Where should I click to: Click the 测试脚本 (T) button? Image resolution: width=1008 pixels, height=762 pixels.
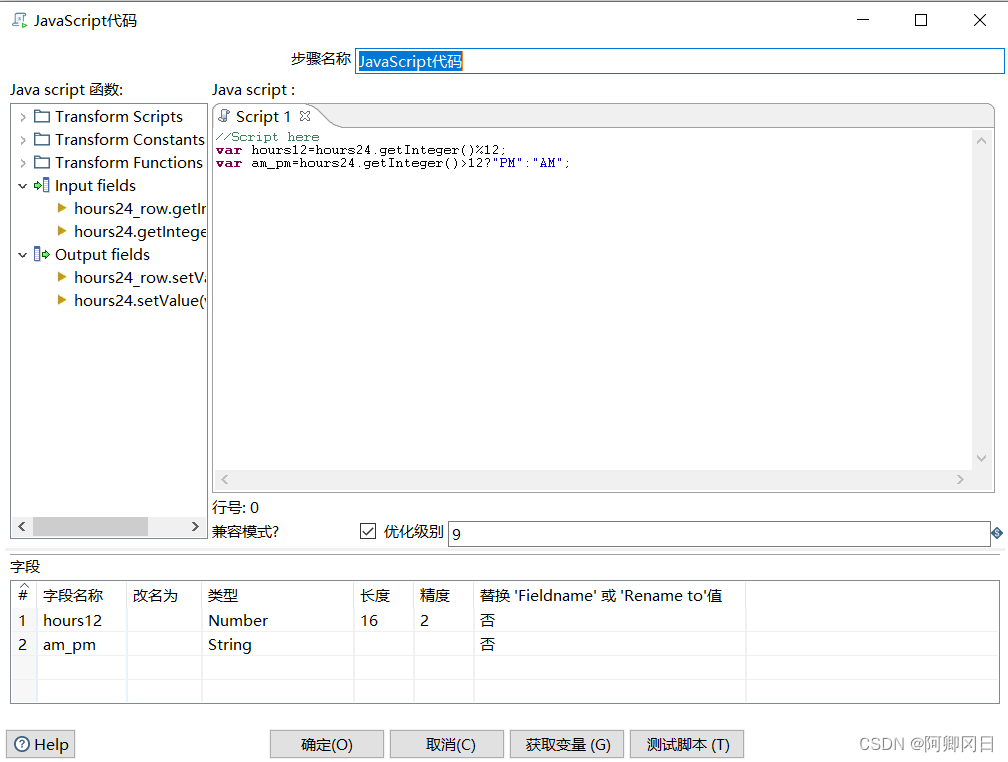point(687,745)
